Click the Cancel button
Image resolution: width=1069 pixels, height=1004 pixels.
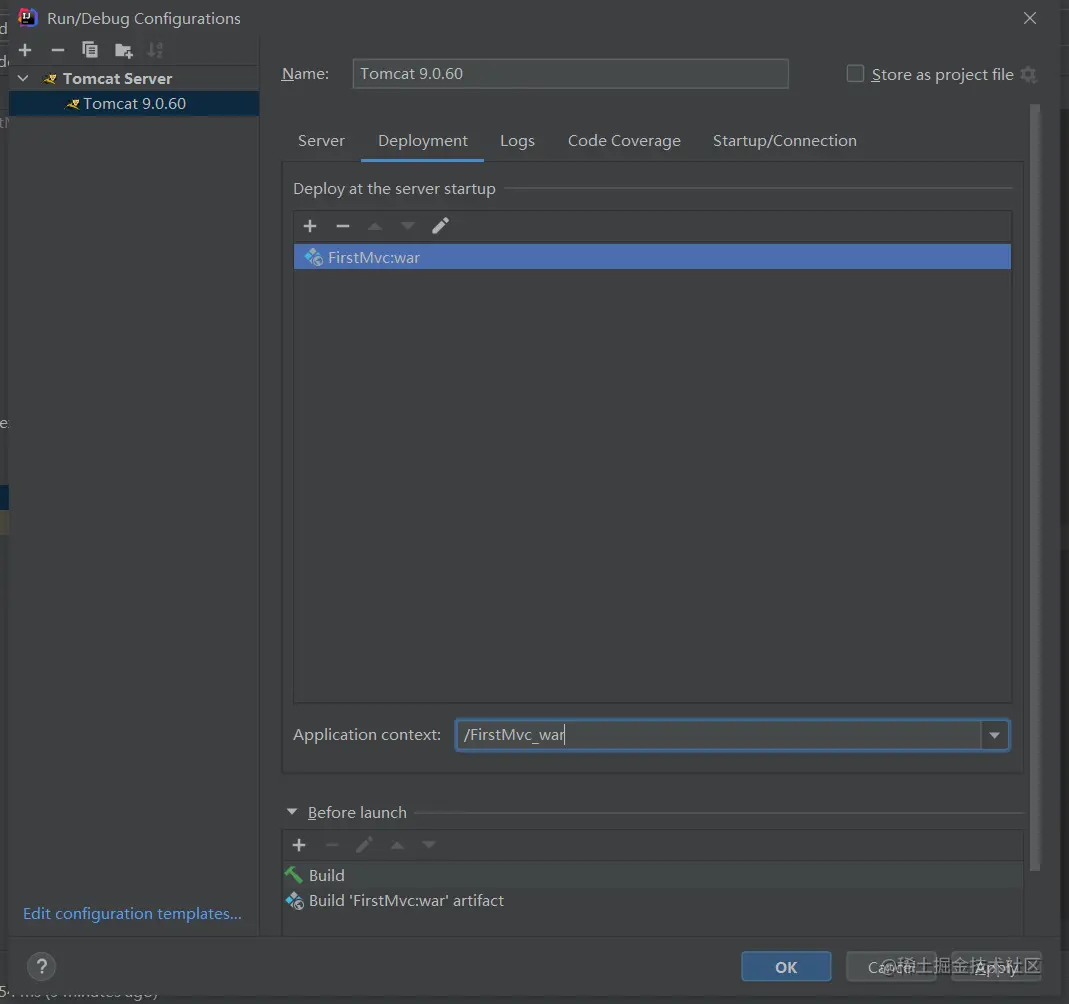pyautogui.click(x=891, y=967)
